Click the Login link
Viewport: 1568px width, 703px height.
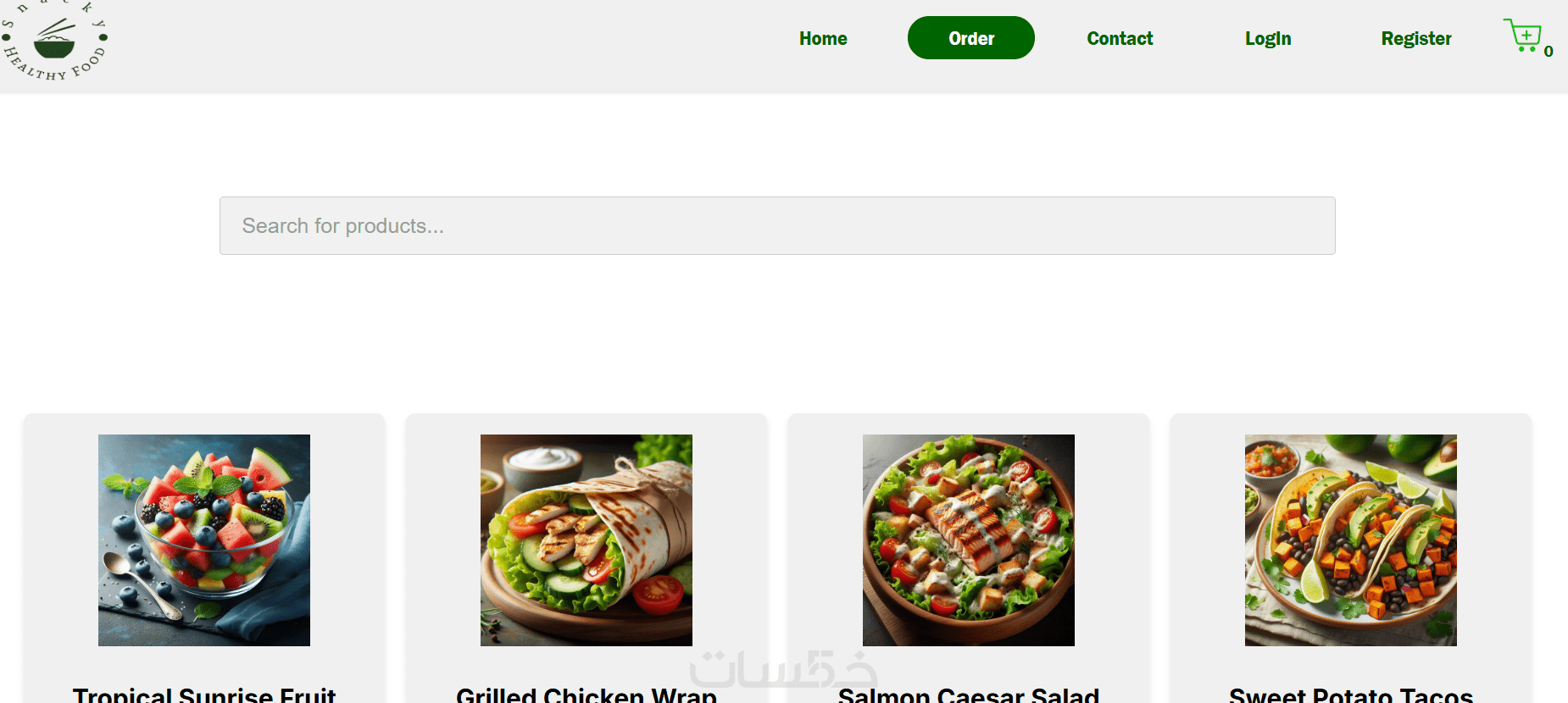[1268, 38]
